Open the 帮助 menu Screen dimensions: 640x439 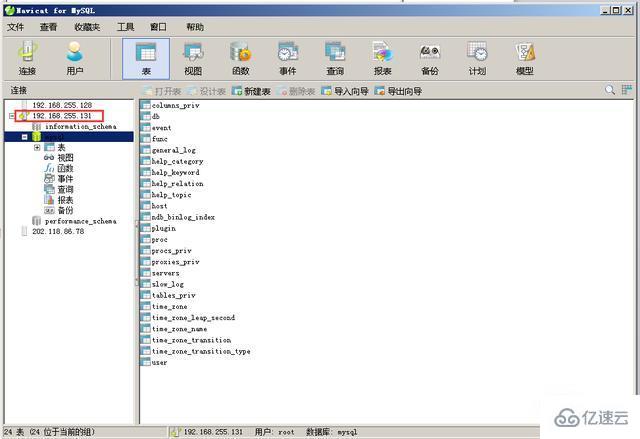coord(195,27)
